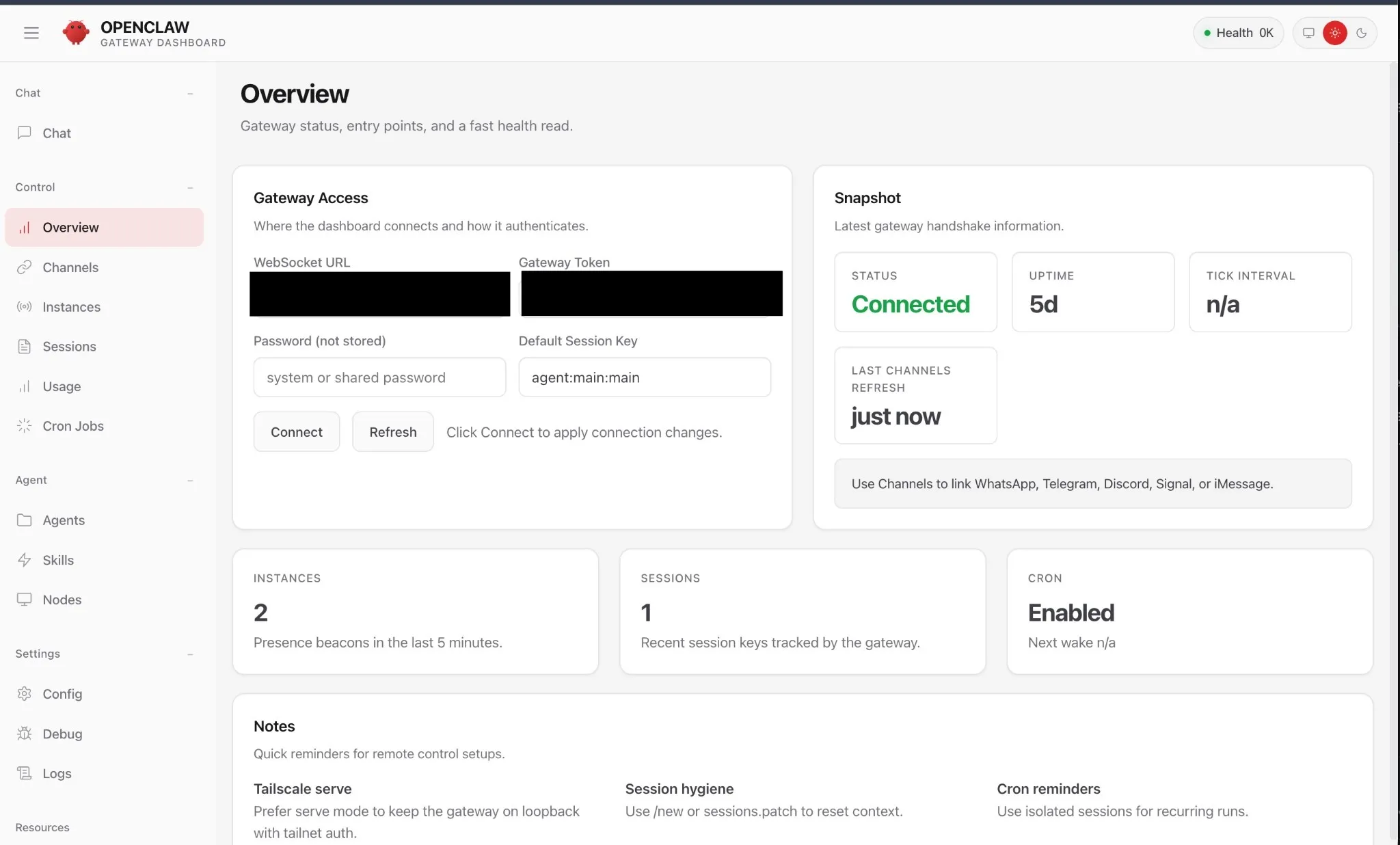Go to Channels in the sidebar
Image resolution: width=1400 pixels, height=845 pixels.
104,267
